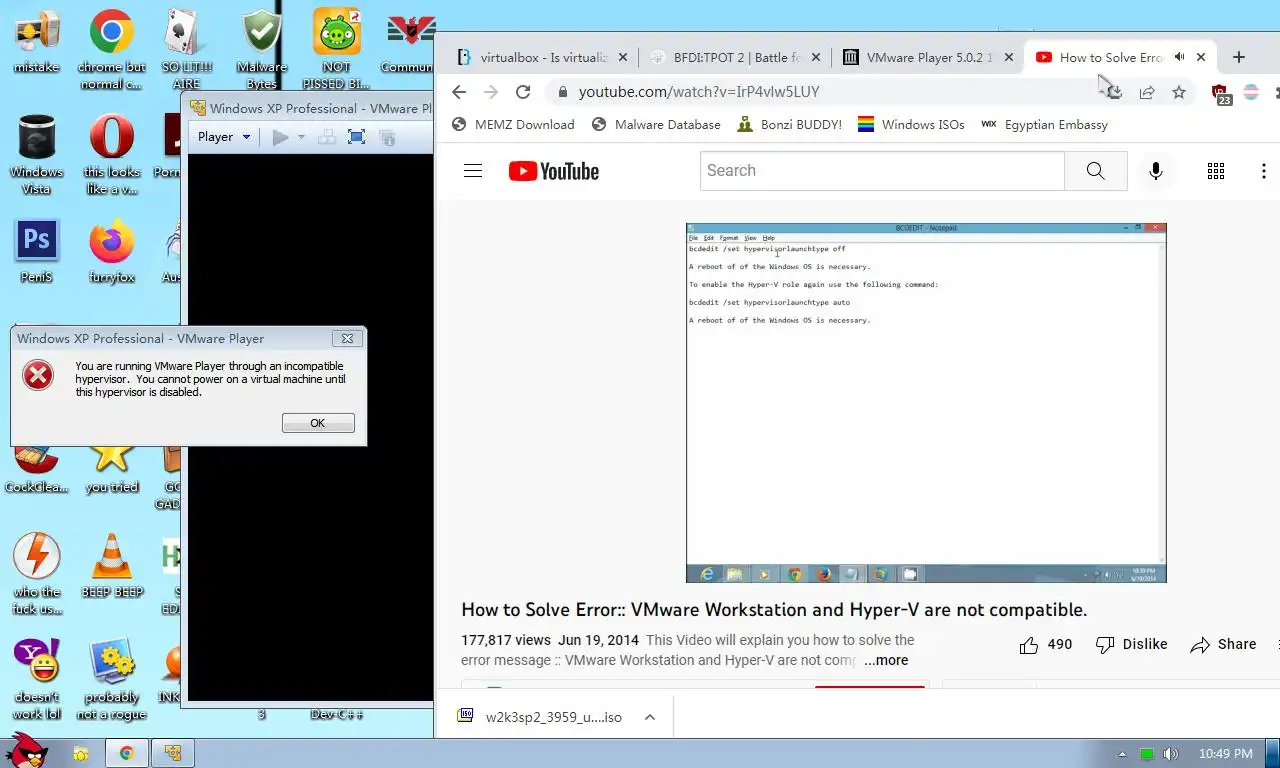Image resolution: width=1280 pixels, height=768 pixels.
Task: Select the 'furryfox' Firefox desktop icon
Action: point(111,251)
